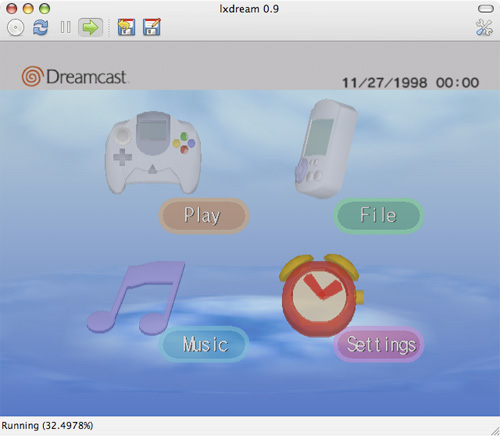This screenshot has height=436, width=500.
Task: Save state using the floppy-with-pencil icon
Action: pos(152,27)
